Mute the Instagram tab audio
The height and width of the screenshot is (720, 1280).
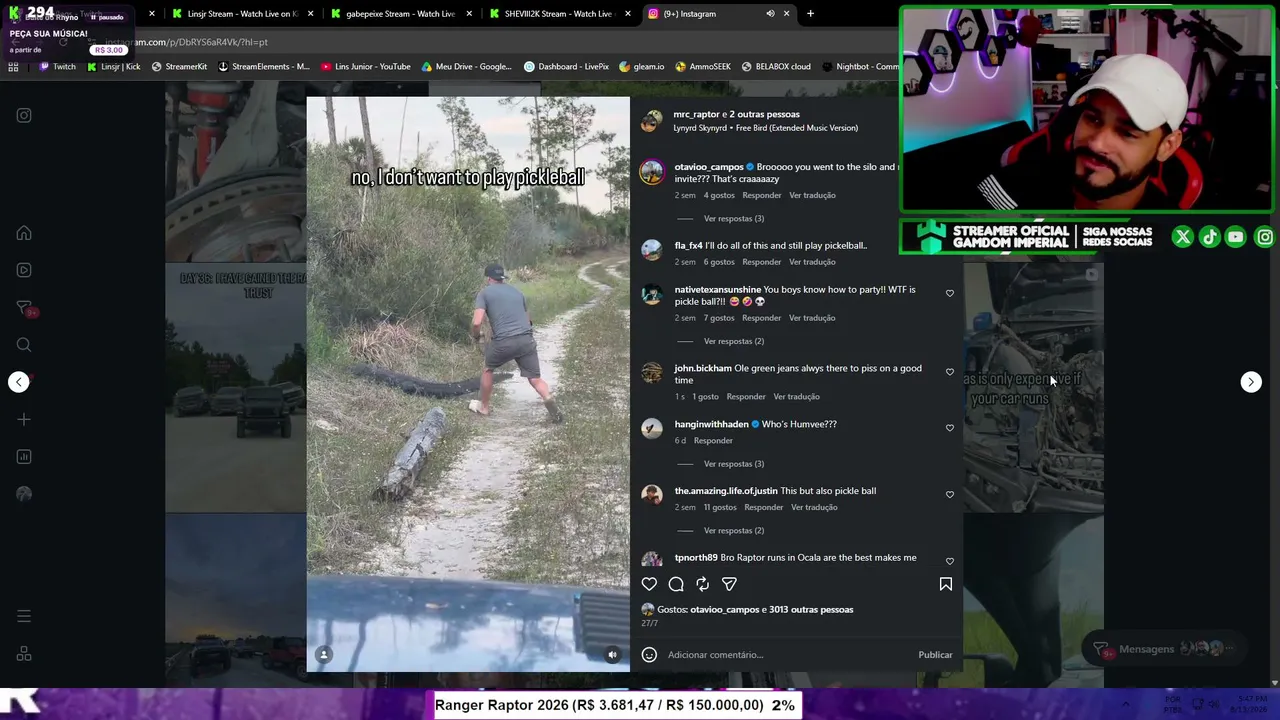(770, 14)
